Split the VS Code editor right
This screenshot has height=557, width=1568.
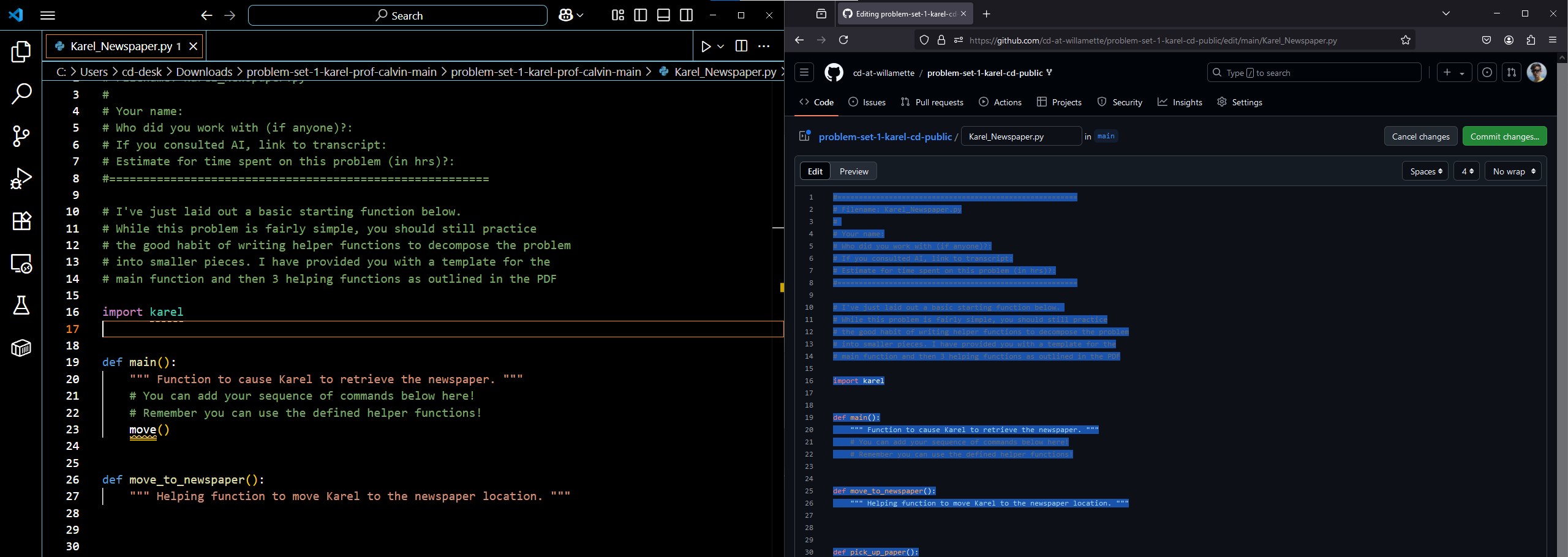coord(741,47)
